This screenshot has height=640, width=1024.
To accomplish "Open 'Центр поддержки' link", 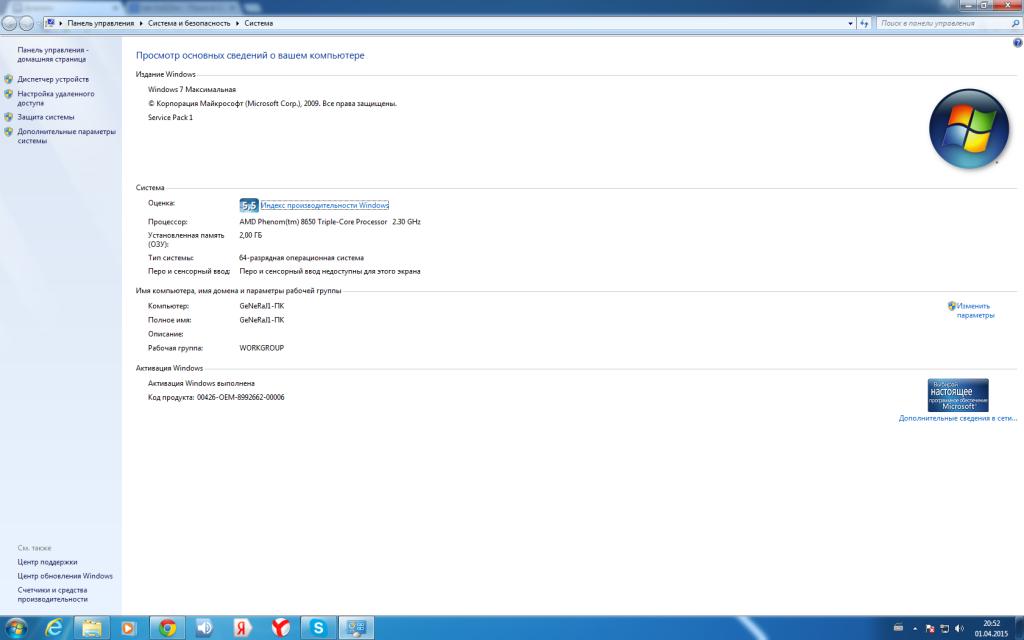I will pos(47,562).
